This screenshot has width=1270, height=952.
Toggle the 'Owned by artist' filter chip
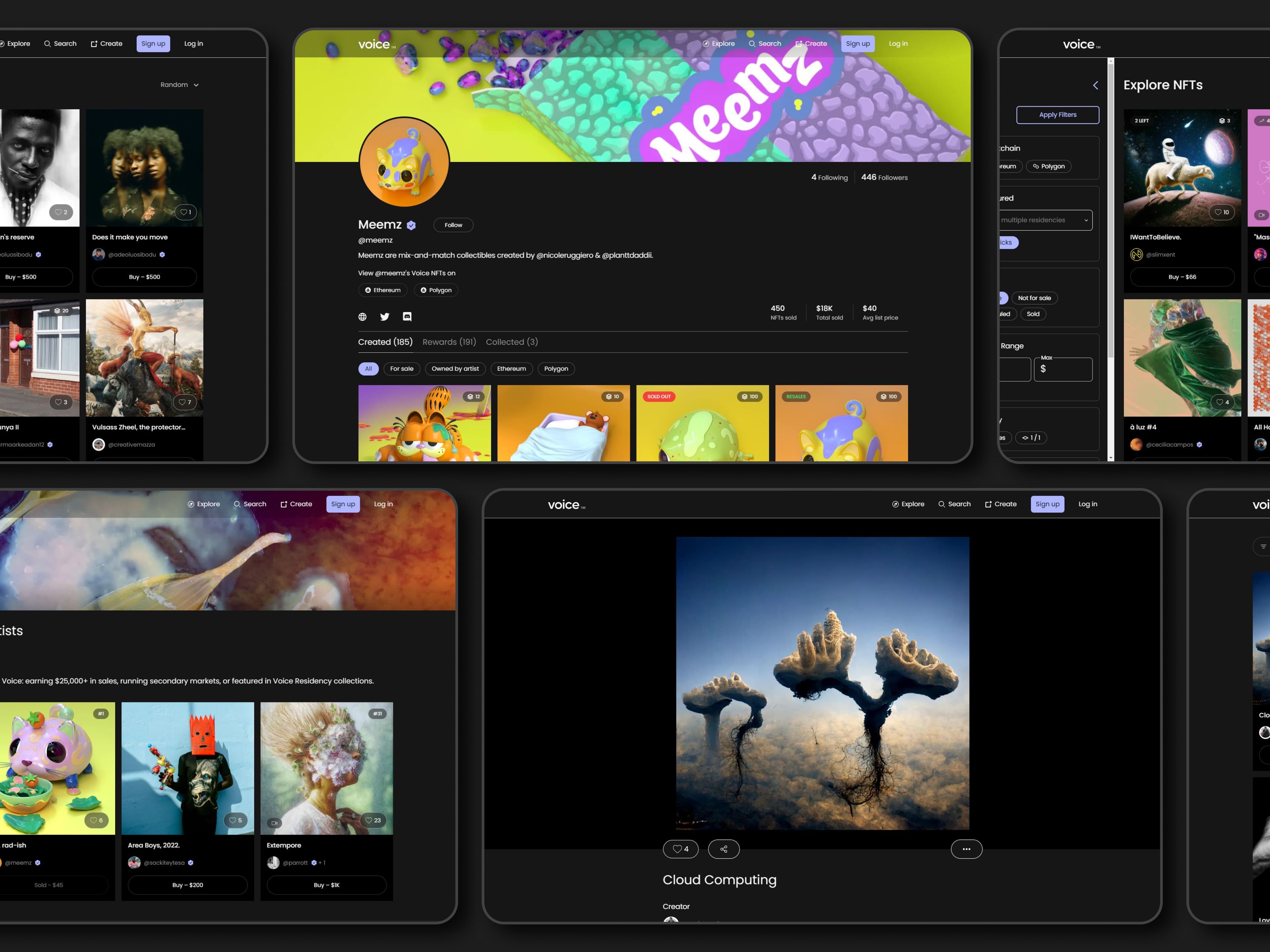[455, 369]
